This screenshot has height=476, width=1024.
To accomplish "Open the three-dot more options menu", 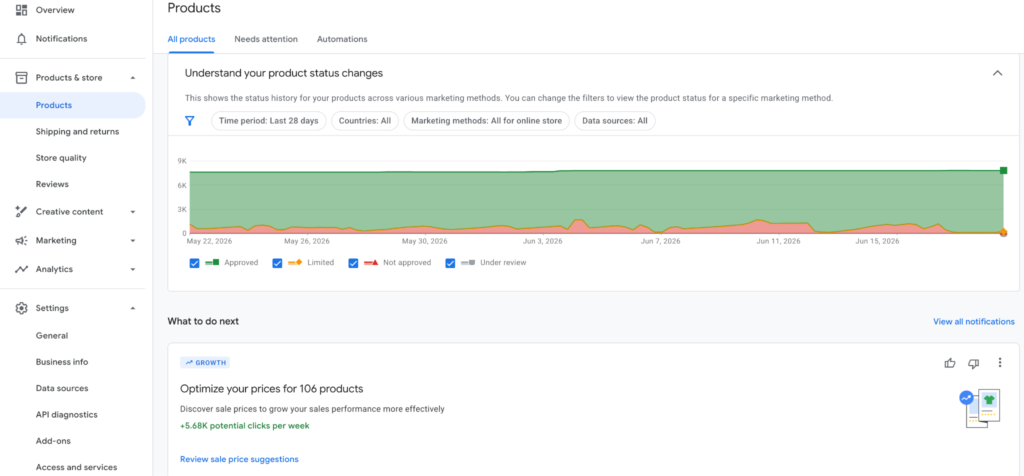I will tap(999, 362).
